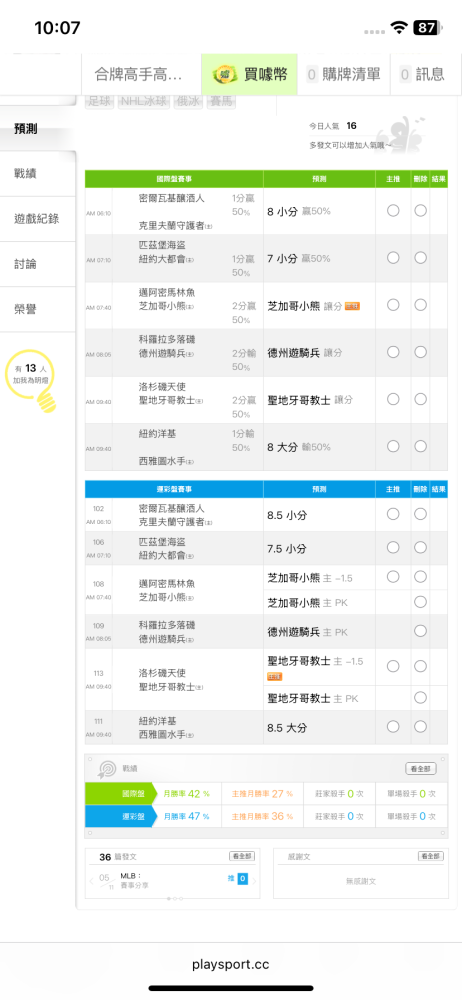Go to the previous post arrow
Screen dimensions: 462x1000
91,881
